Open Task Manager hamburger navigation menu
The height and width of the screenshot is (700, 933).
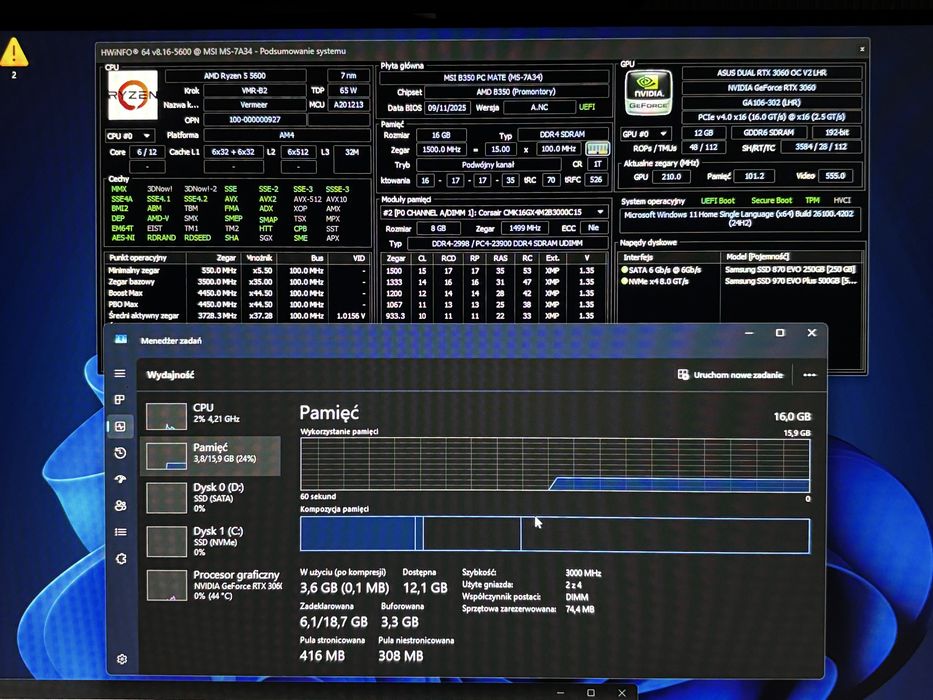click(x=120, y=373)
